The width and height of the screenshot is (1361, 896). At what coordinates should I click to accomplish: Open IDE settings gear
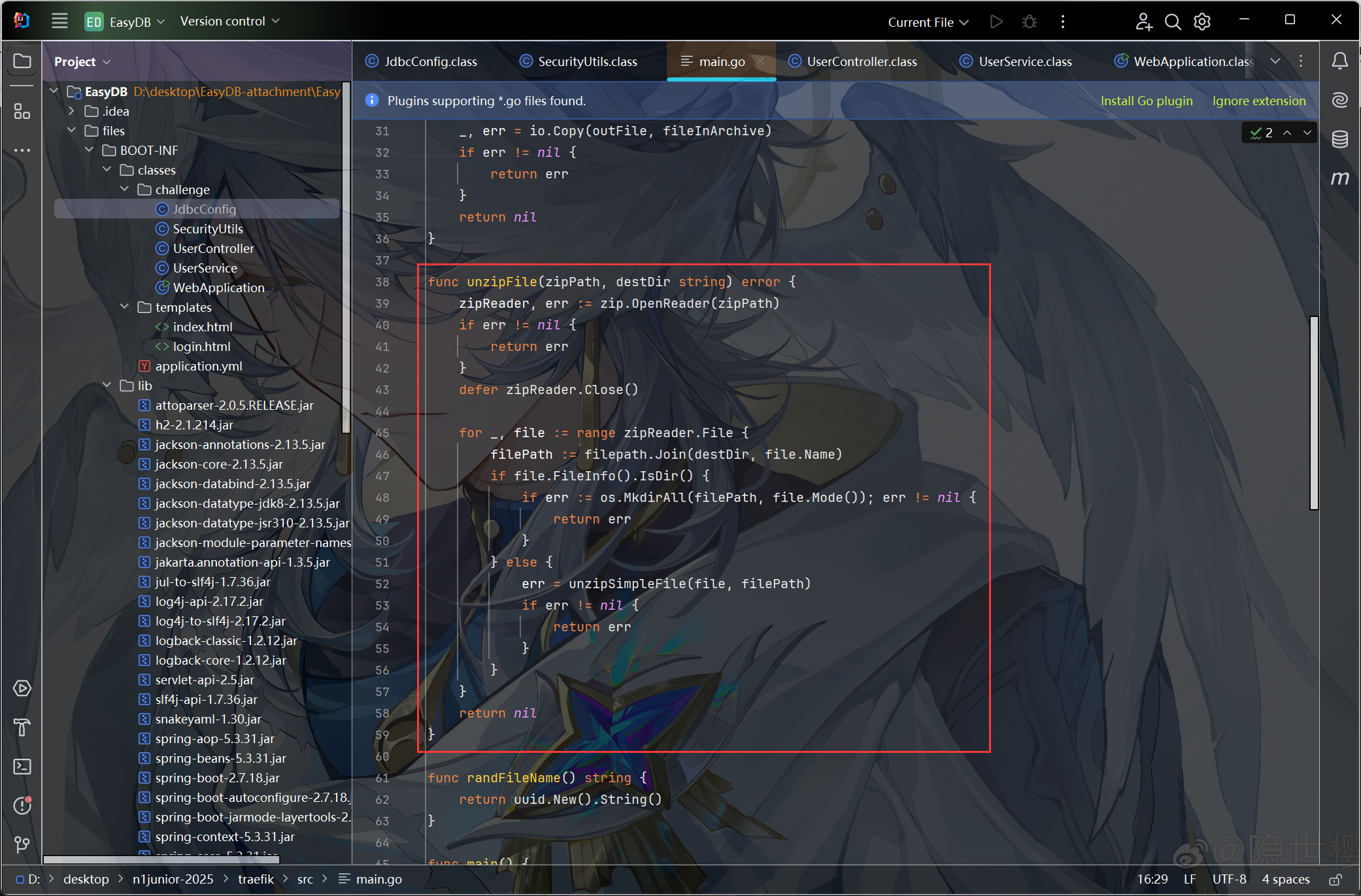(x=1202, y=22)
